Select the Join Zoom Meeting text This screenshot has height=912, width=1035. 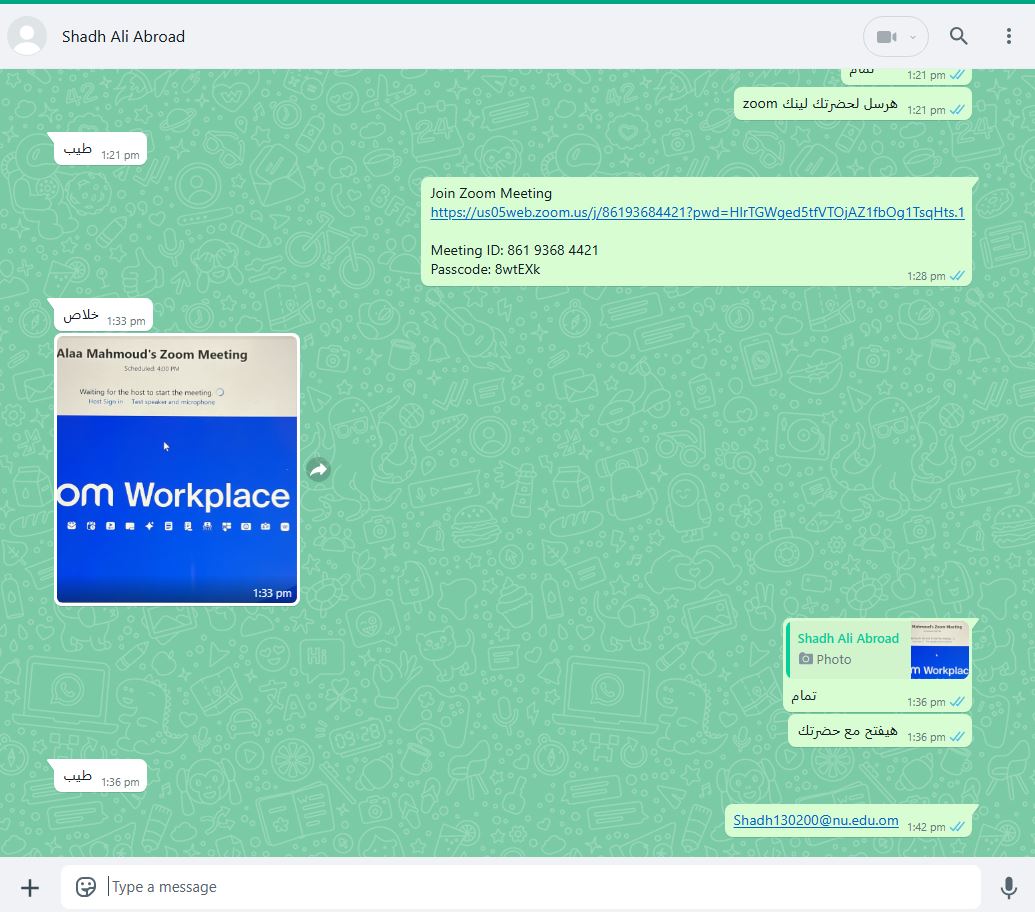pos(491,193)
